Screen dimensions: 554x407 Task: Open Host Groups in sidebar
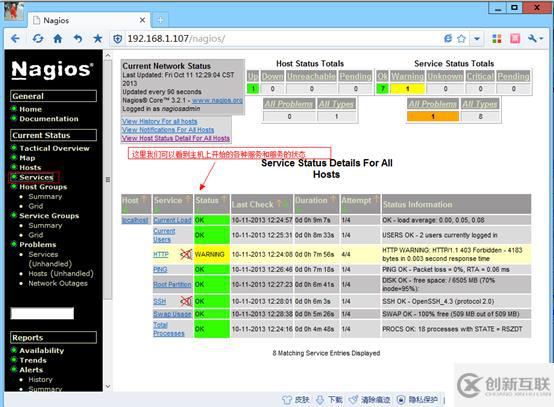pyautogui.click(x=43, y=187)
